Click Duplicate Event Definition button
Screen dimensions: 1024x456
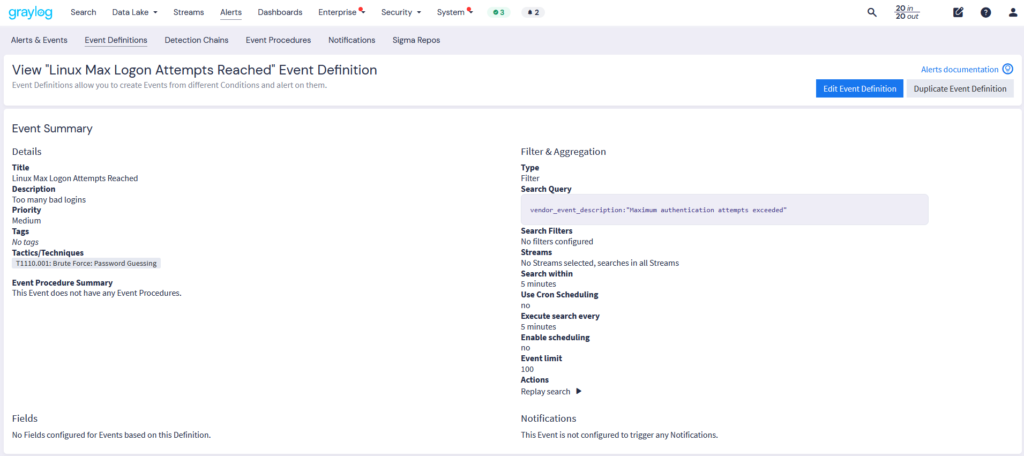pos(960,89)
